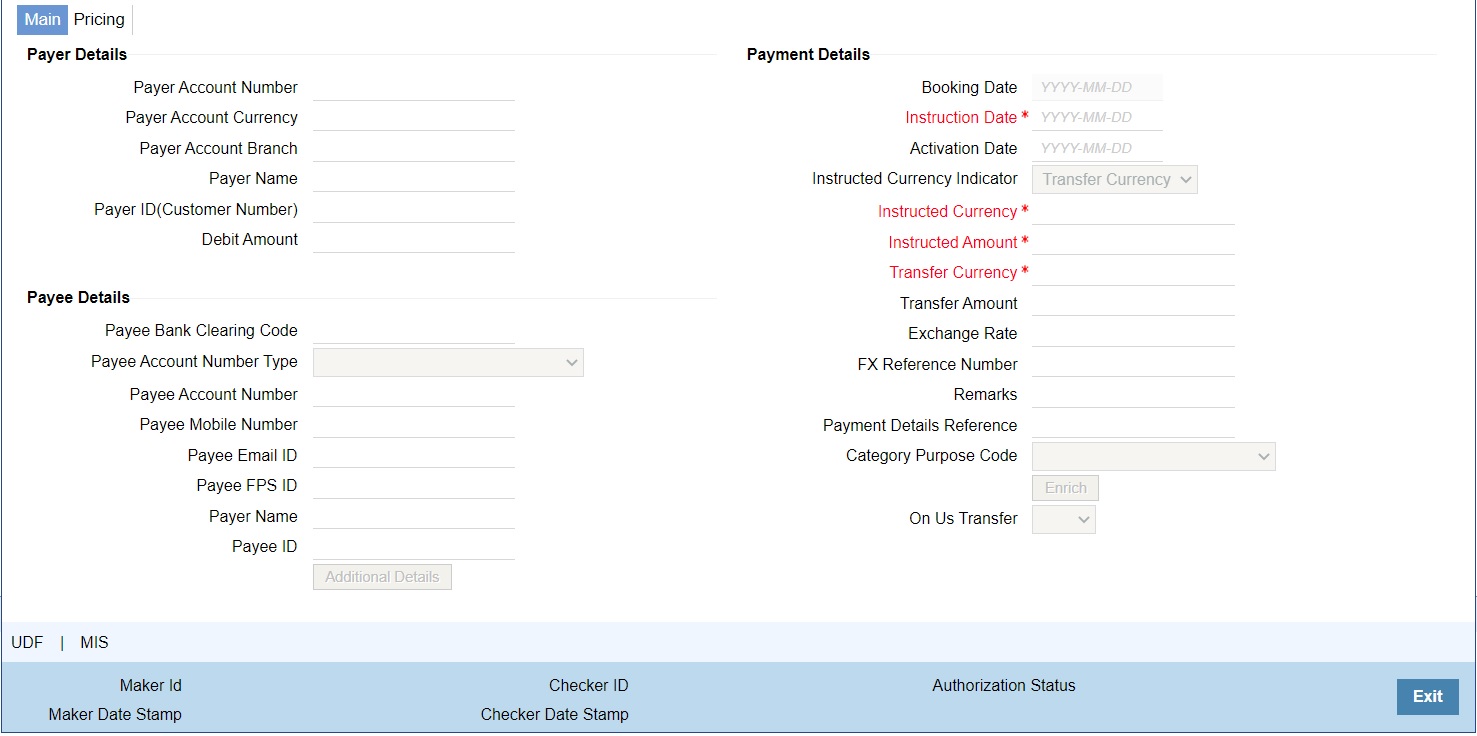Screen dimensions: 1477x736
Task: Select the Transfer Currency text input
Action: coord(1133,273)
